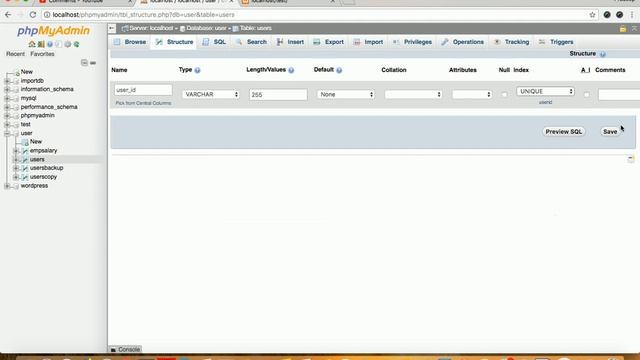The width and height of the screenshot is (640, 360).
Task: Click the browser back arrow
Action: [x=8, y=15]
